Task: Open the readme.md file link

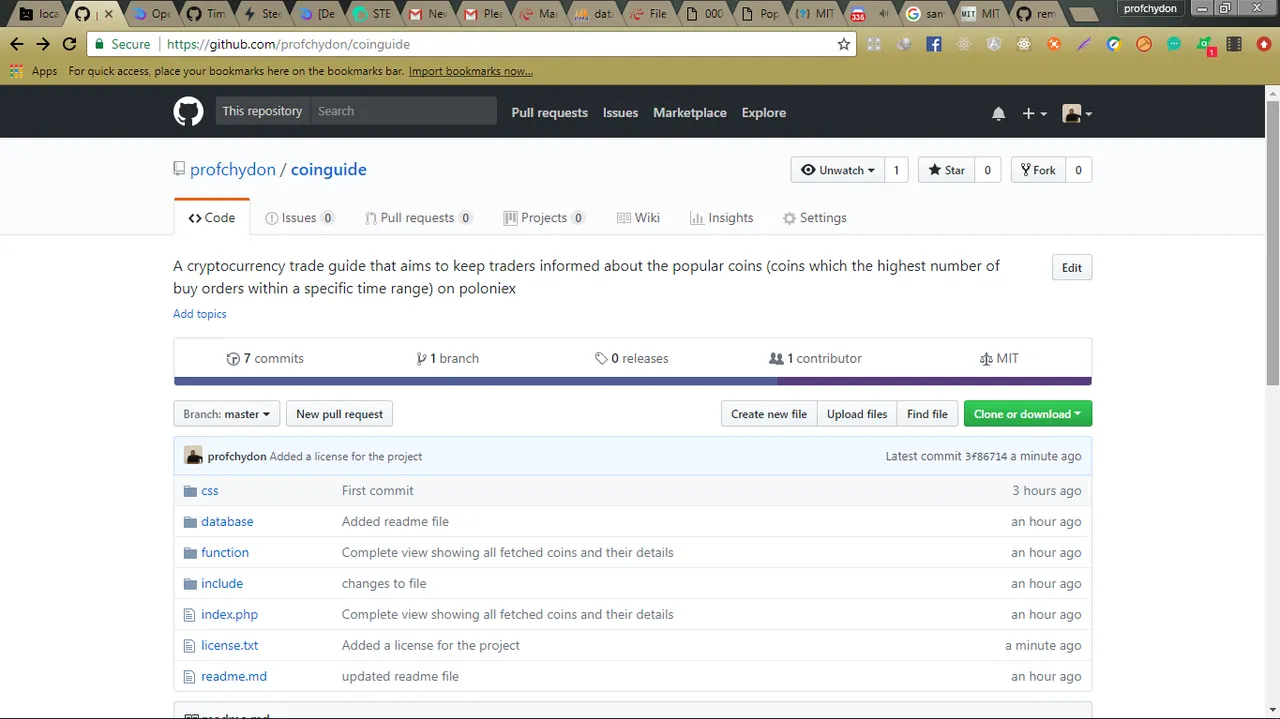Action: pos(234,677)
